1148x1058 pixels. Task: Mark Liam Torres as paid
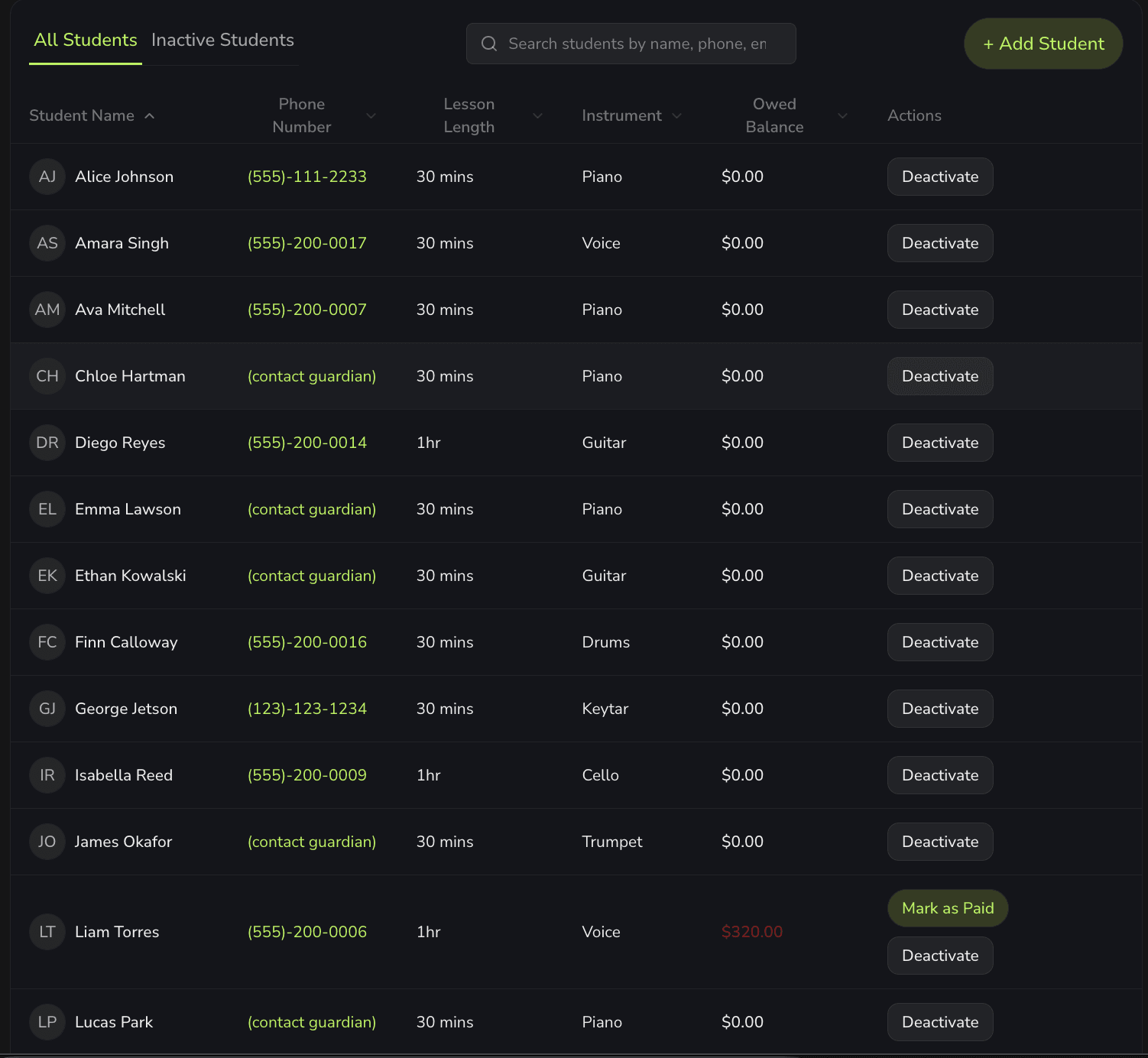947,908
